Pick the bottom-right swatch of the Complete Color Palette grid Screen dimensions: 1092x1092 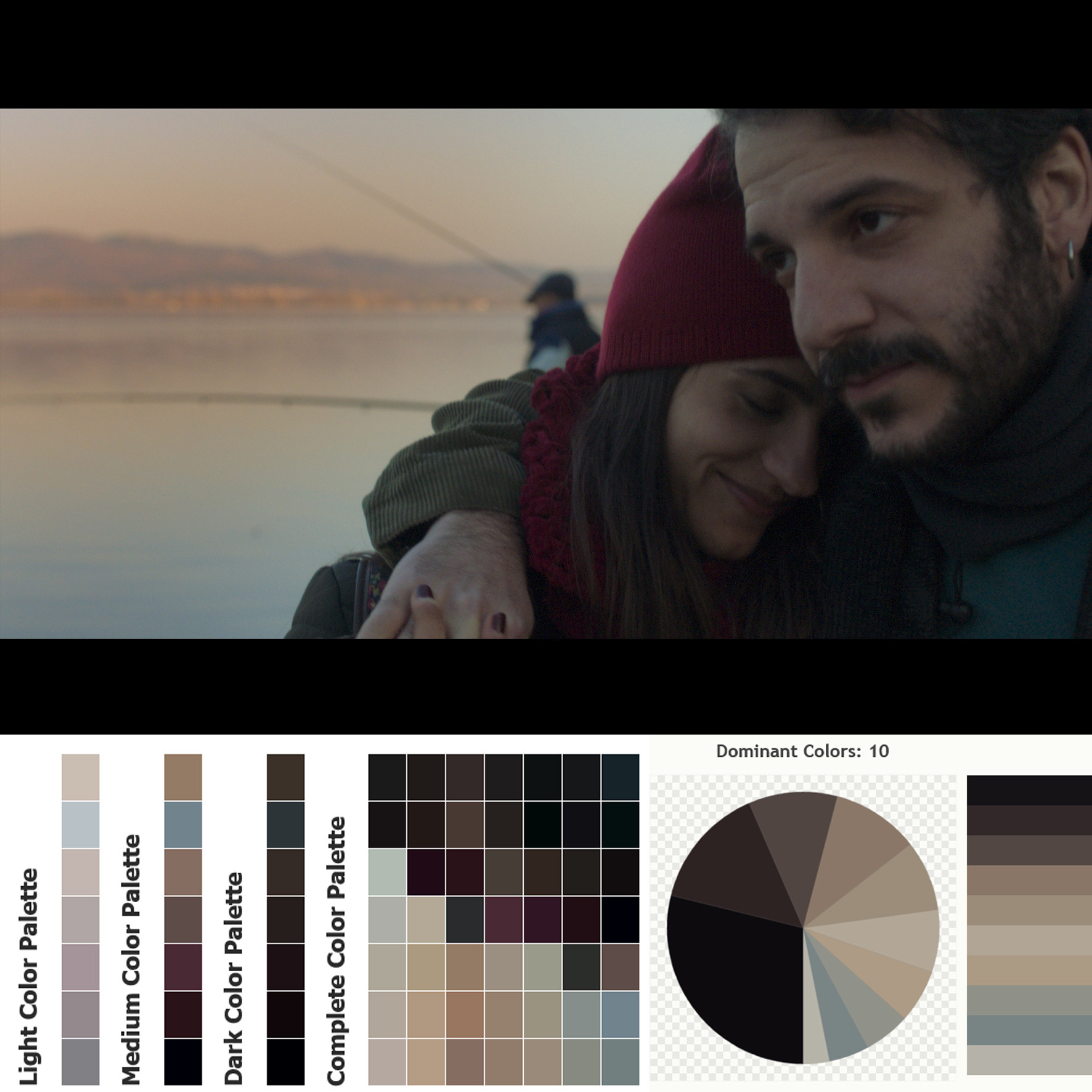[620, 1062]
